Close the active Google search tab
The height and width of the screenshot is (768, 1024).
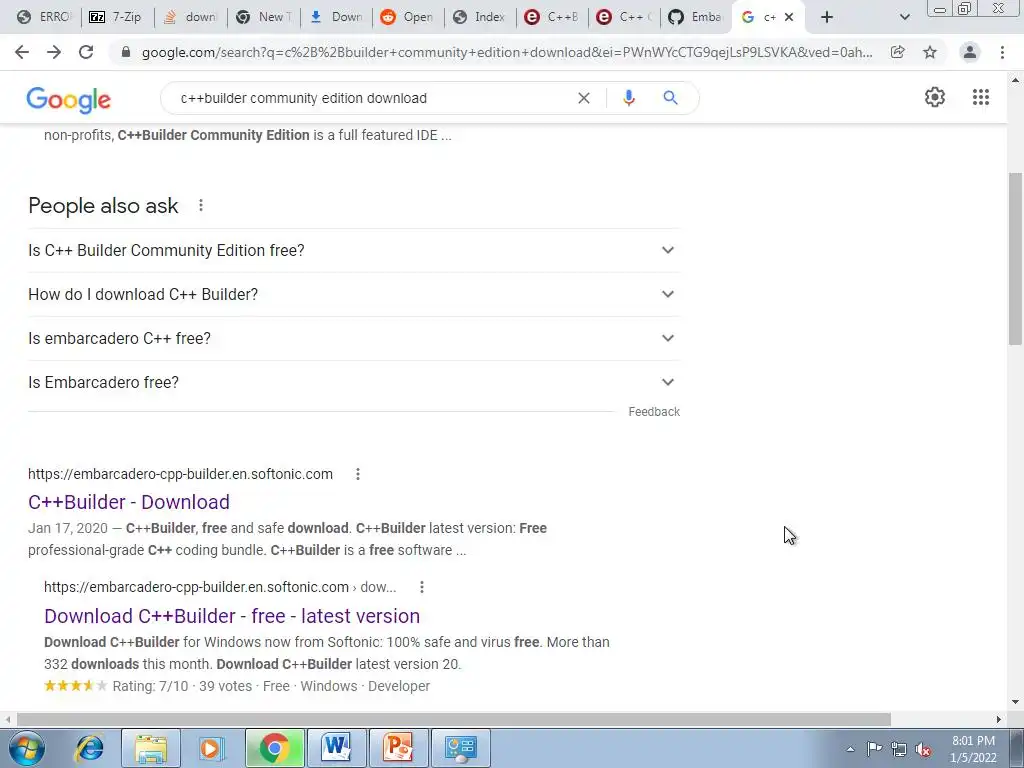[789, 17]
